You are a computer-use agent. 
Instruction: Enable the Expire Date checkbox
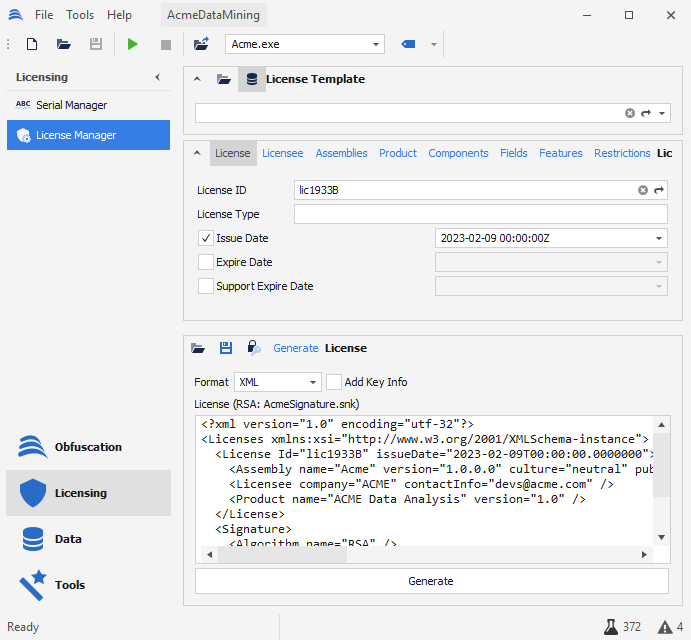[x=206, y=262]
